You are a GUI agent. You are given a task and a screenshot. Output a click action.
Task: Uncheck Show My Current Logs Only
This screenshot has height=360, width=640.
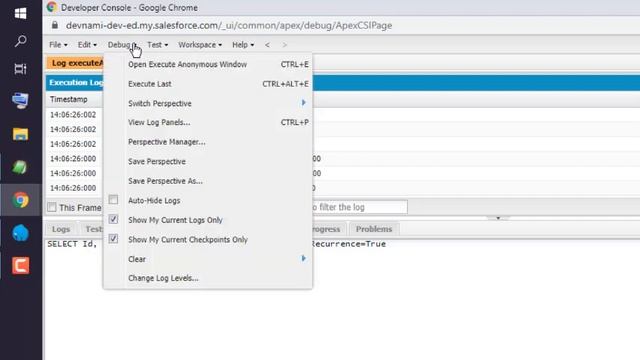click(113, 219)
